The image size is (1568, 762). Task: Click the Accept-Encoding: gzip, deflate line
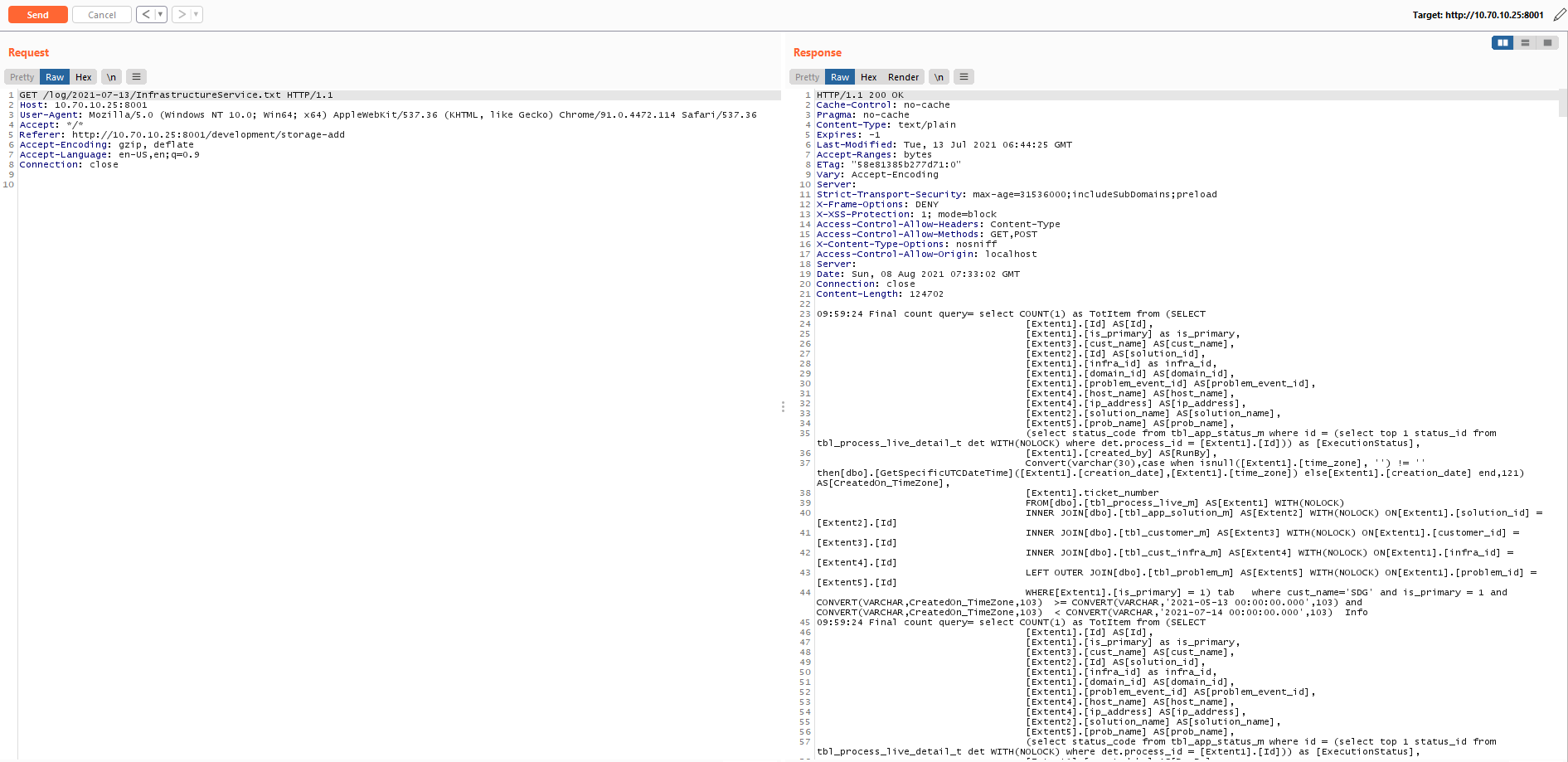(106, 145)
